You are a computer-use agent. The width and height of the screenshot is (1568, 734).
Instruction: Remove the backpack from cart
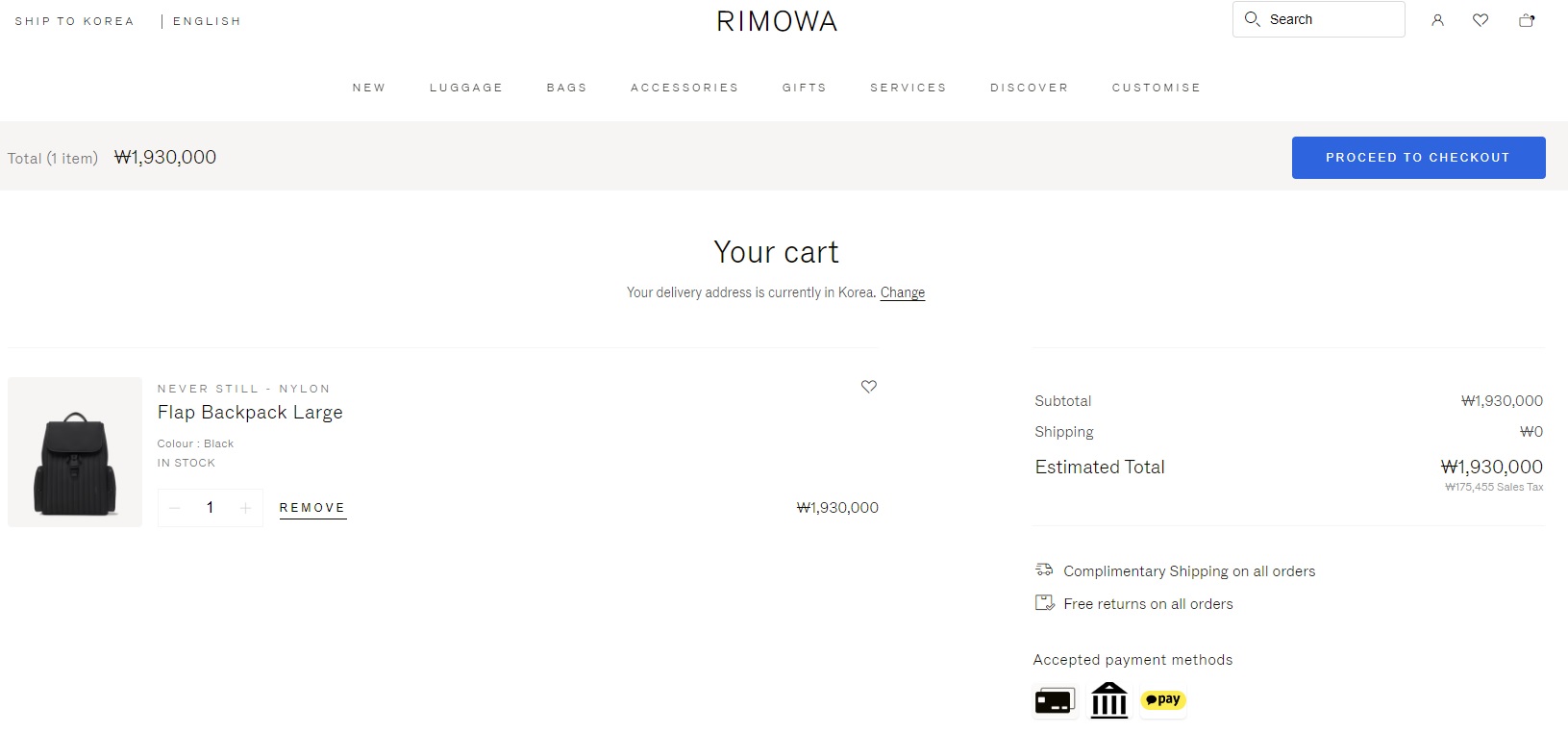pos(312,508)
